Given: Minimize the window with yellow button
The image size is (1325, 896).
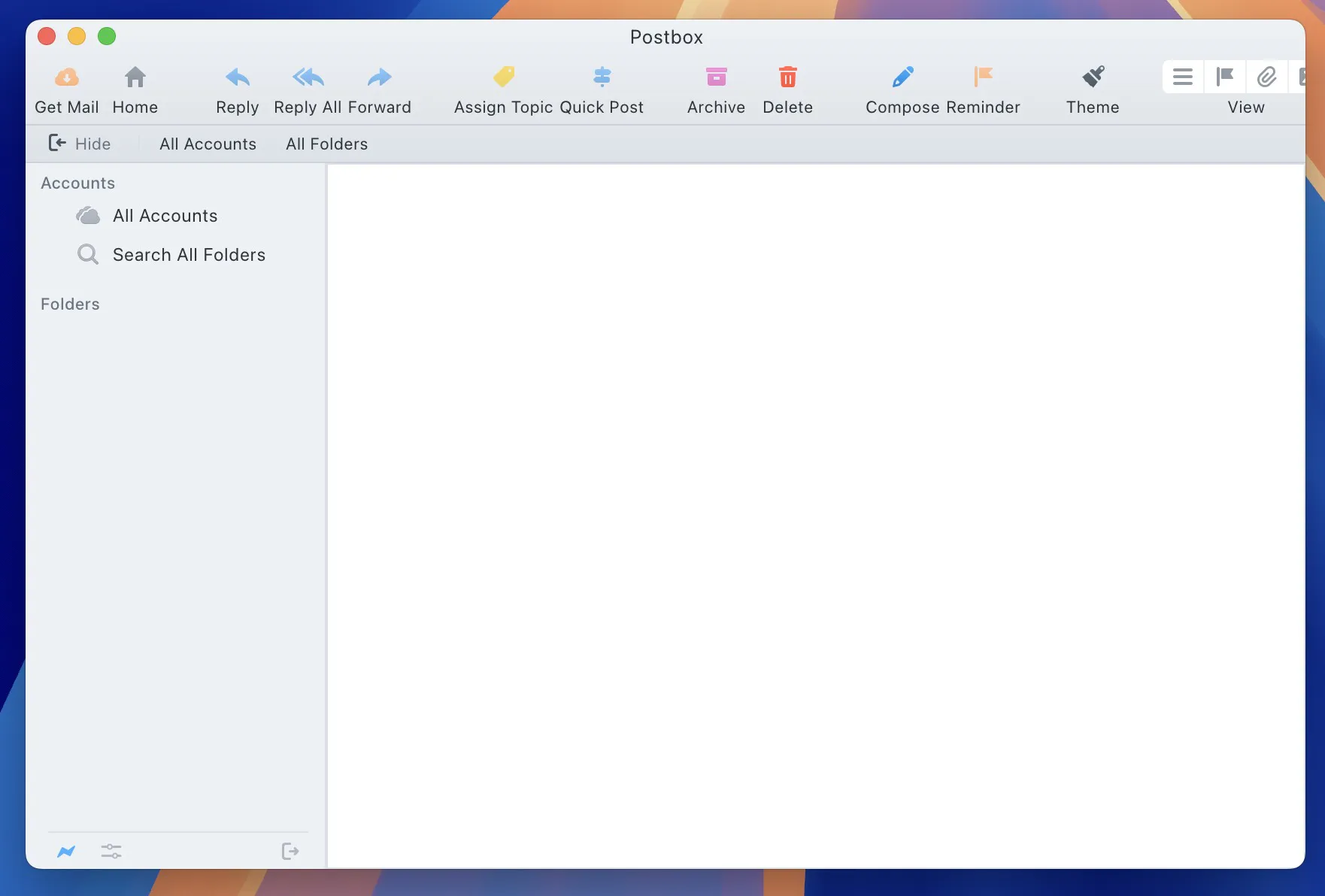Looking at the screenshot, I should [x=77, y=36].
